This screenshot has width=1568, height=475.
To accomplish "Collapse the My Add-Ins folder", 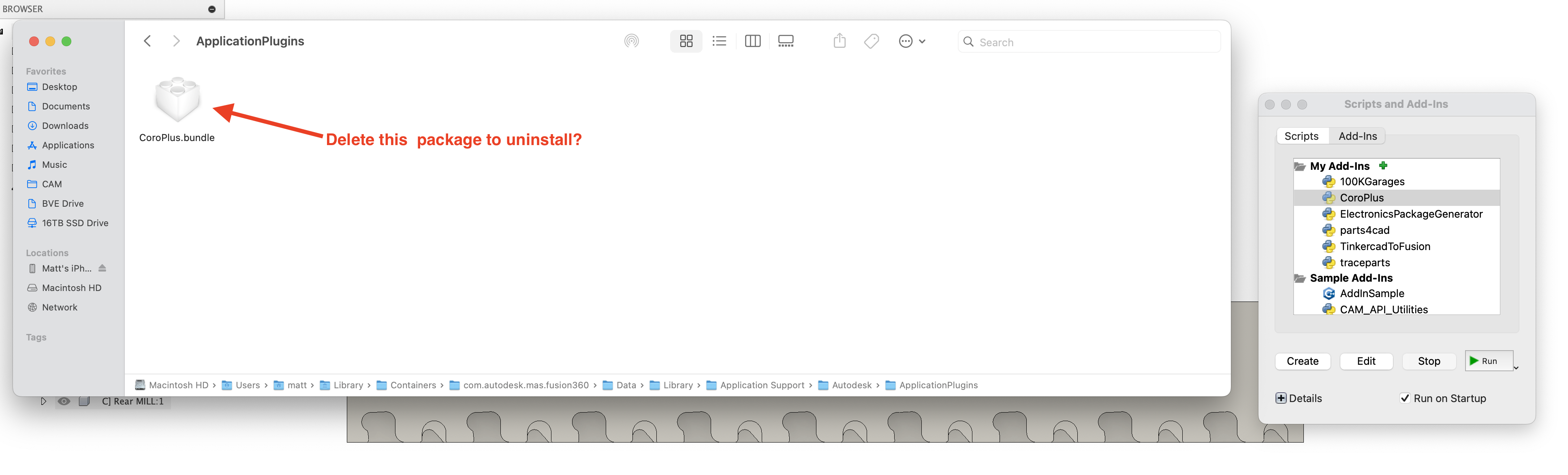I will (x=1300, y=166).
